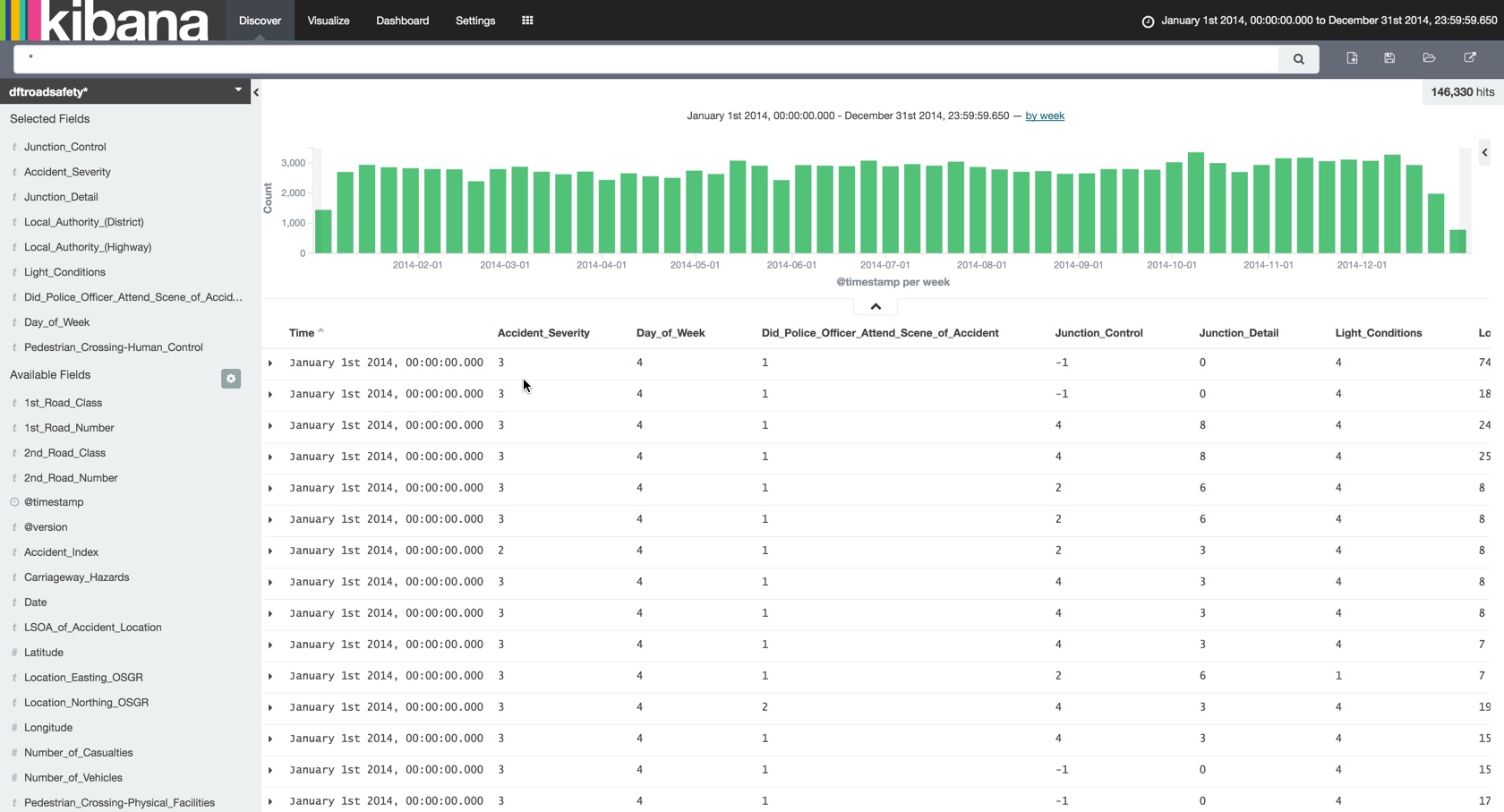Click the clock time picker icon
The width and height of the screenshot is (1504, 812).
pyautogui.click(x=1148, y=21)
